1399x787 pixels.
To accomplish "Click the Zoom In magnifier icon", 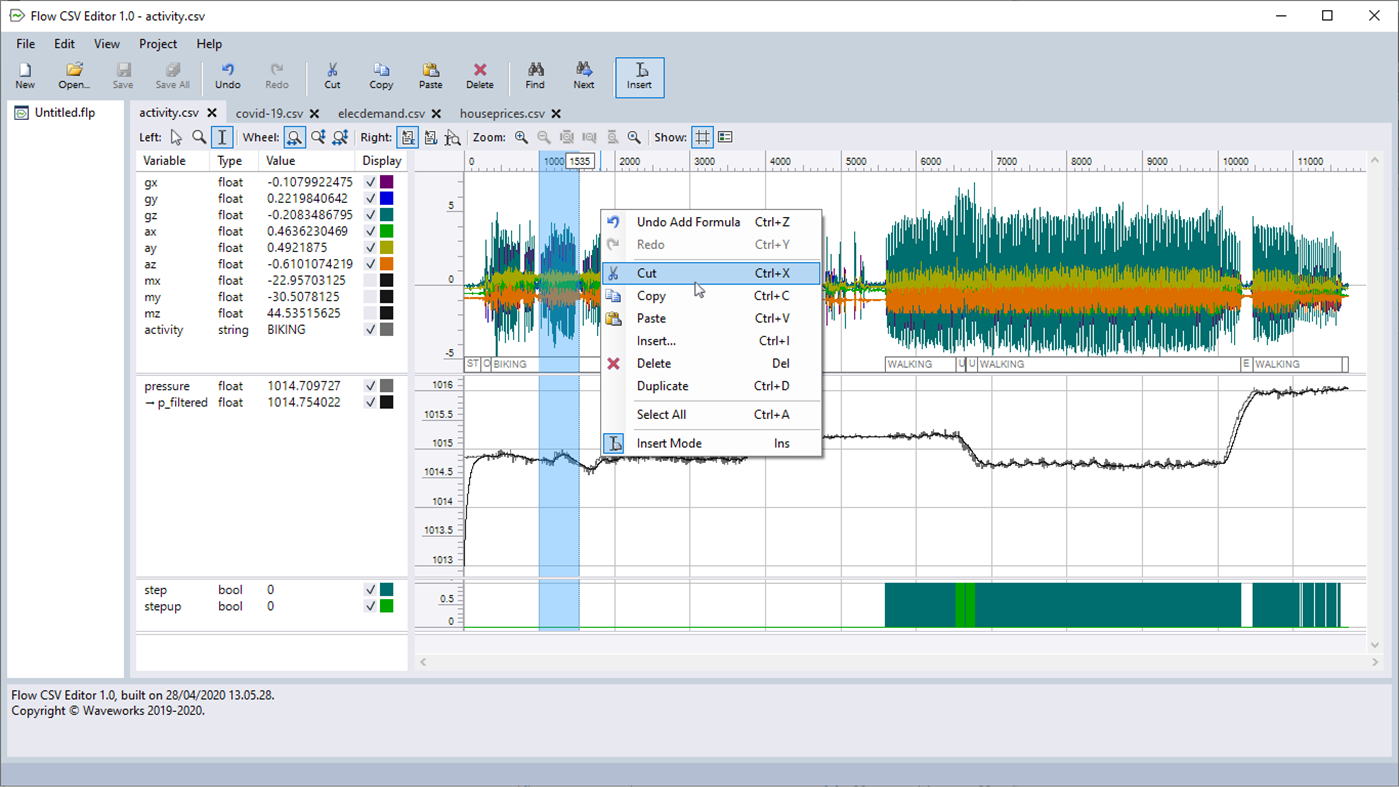I will pos(521,137).
